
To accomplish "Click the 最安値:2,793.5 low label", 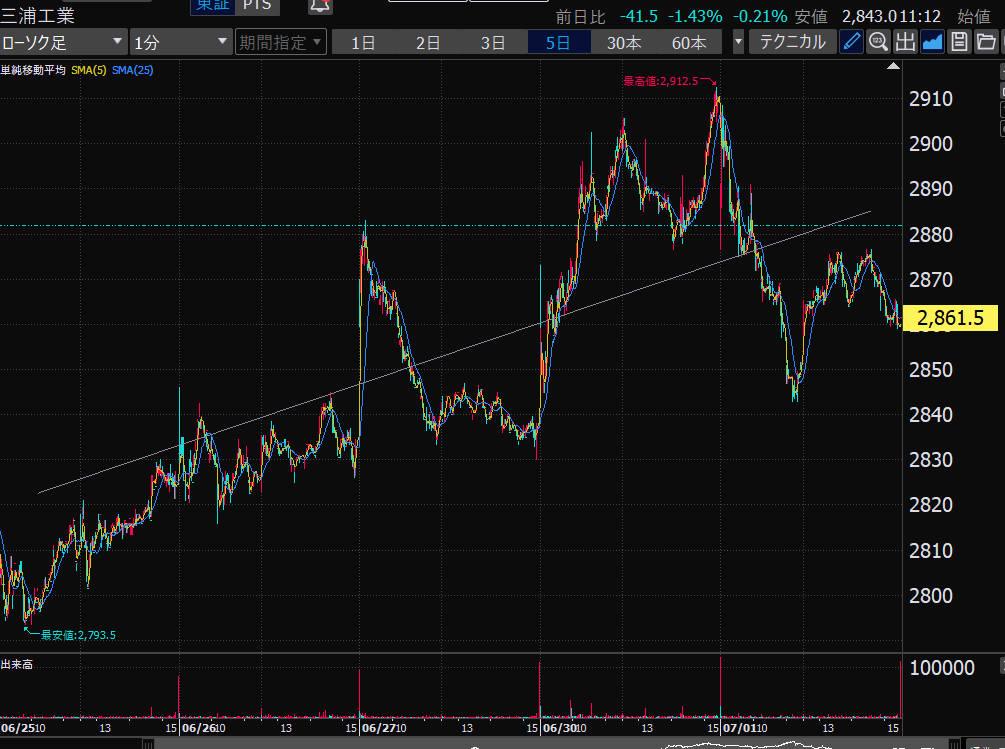I will point(78,635).
